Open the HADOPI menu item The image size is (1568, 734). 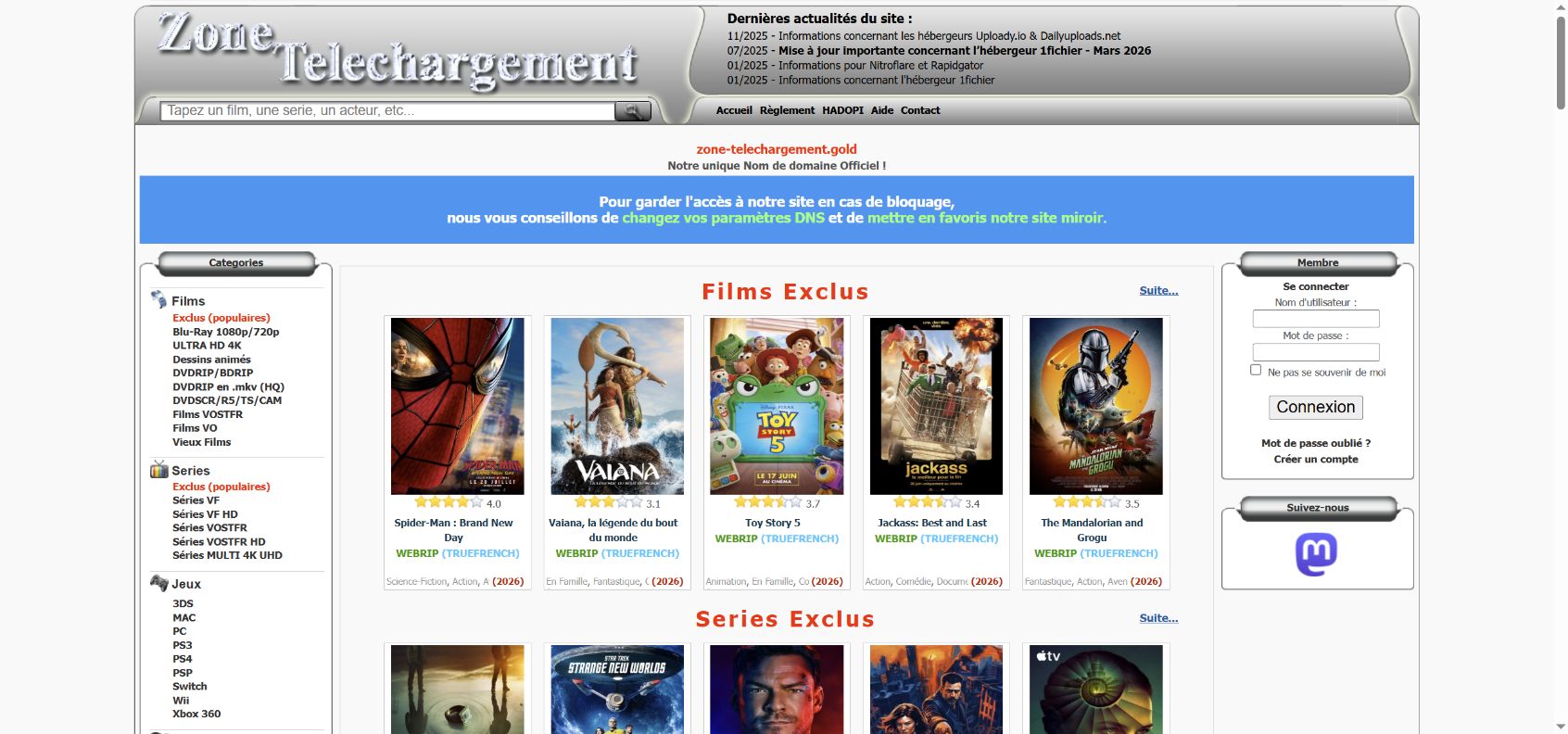(842, 110)
